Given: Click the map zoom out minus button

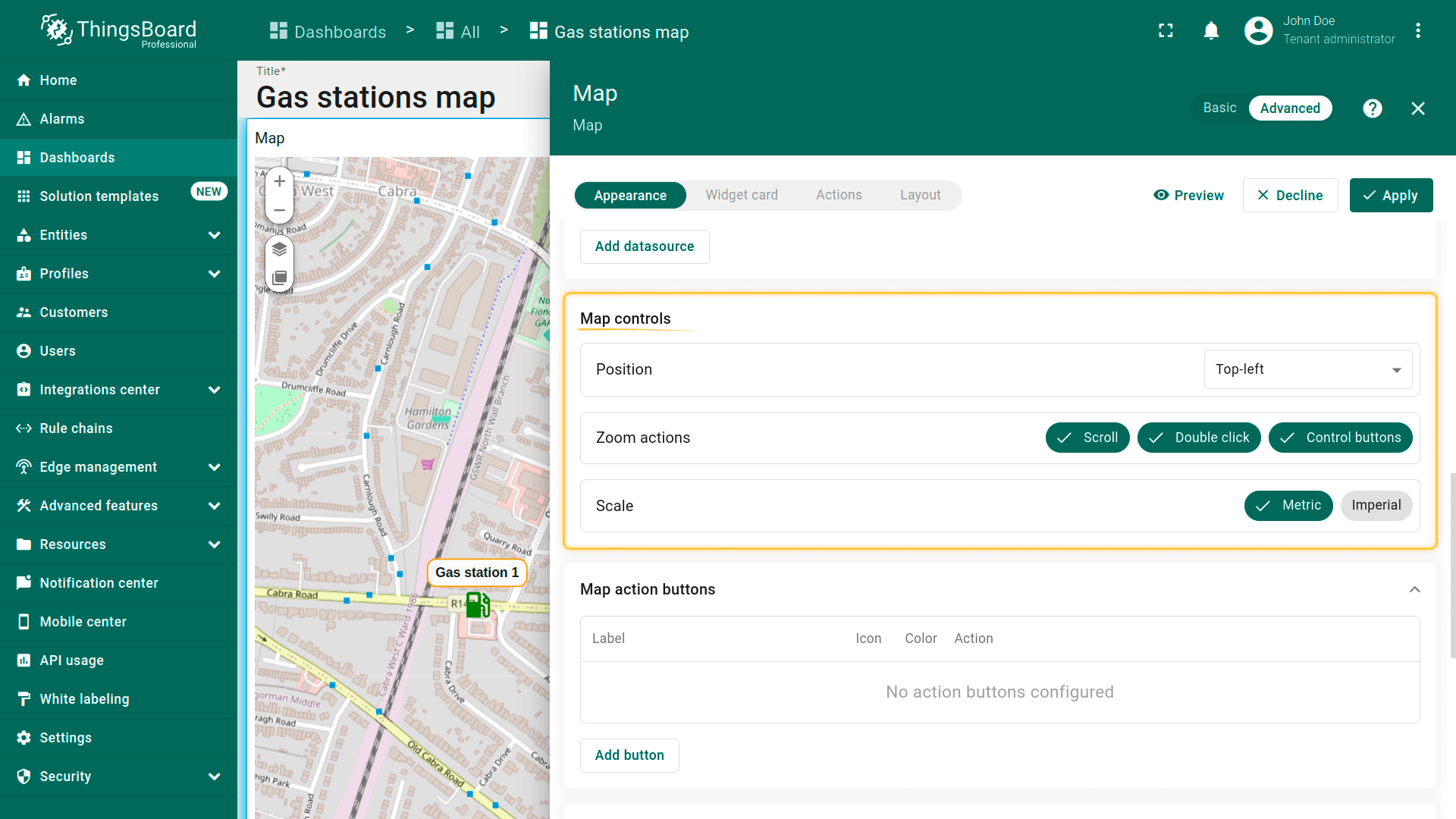Looking at the screenshot, I should pyautogui.click(x=279, y=210).
